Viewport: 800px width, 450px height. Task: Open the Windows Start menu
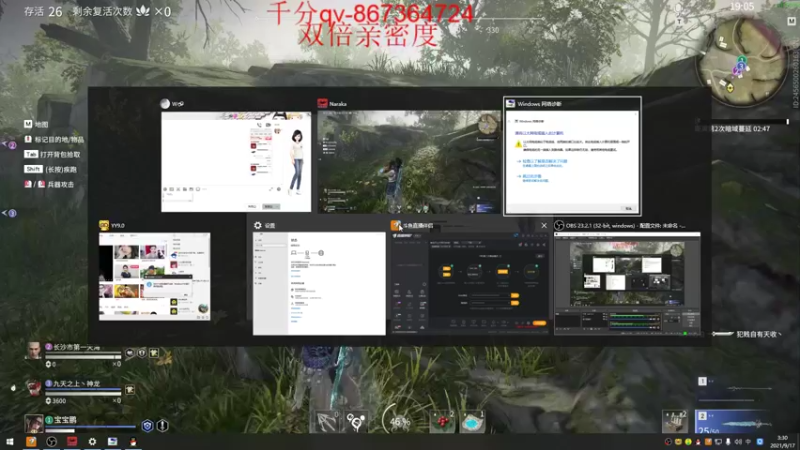[x=10, y=441]
